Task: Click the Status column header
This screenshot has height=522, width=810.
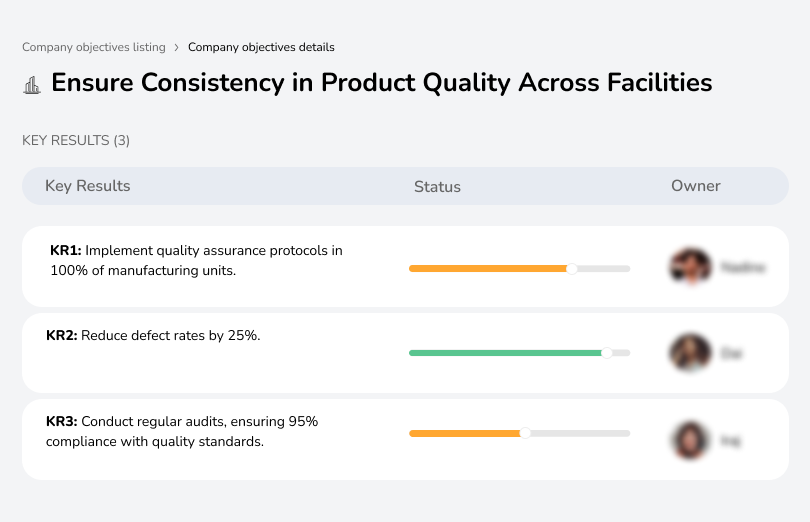Action: [437, 187]
